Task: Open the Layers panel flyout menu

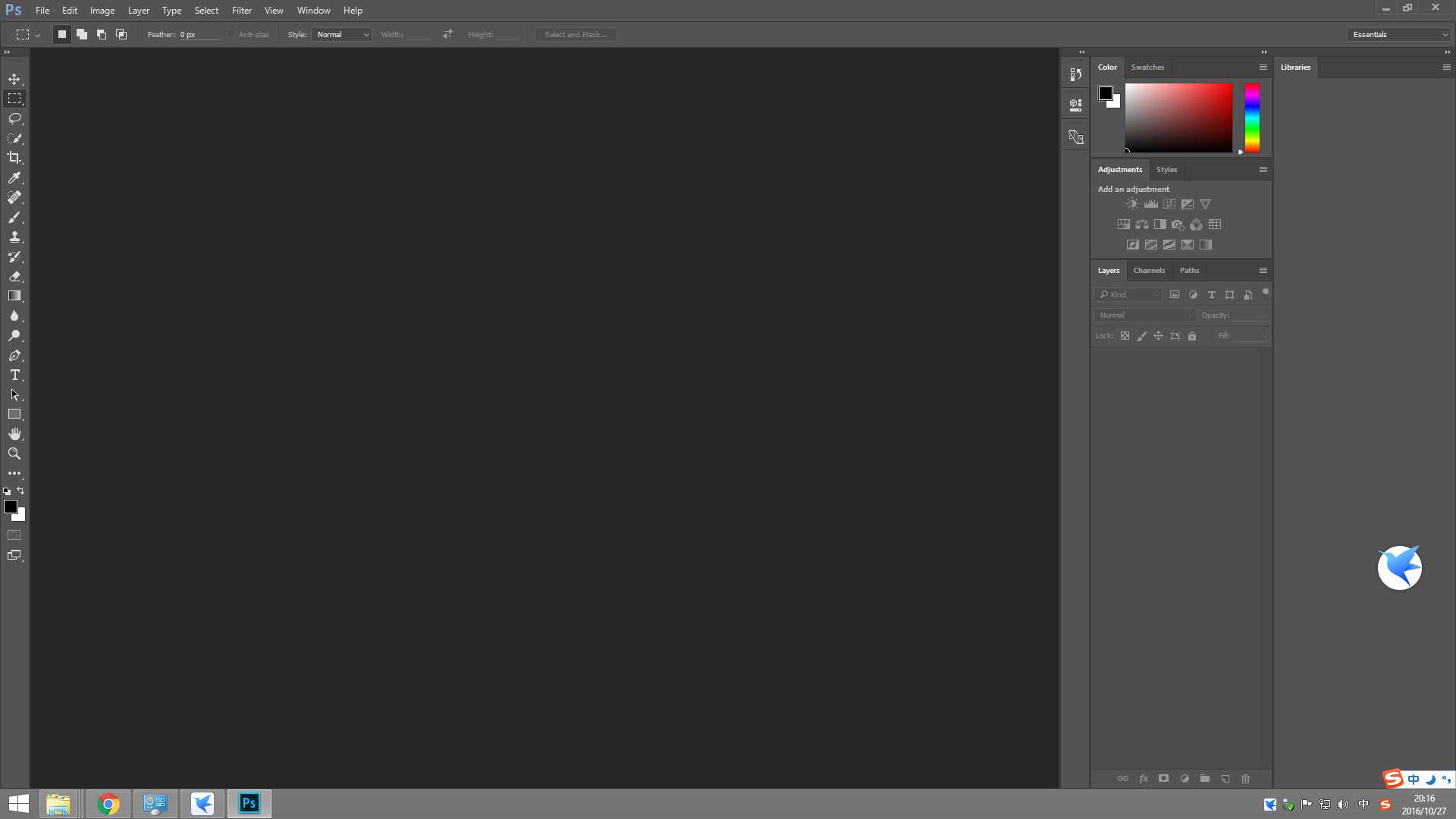Action: (1263, 270)
